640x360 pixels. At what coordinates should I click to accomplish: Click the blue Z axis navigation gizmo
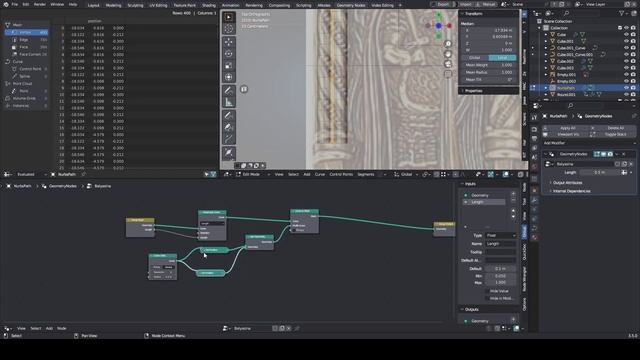pos(438,26)
